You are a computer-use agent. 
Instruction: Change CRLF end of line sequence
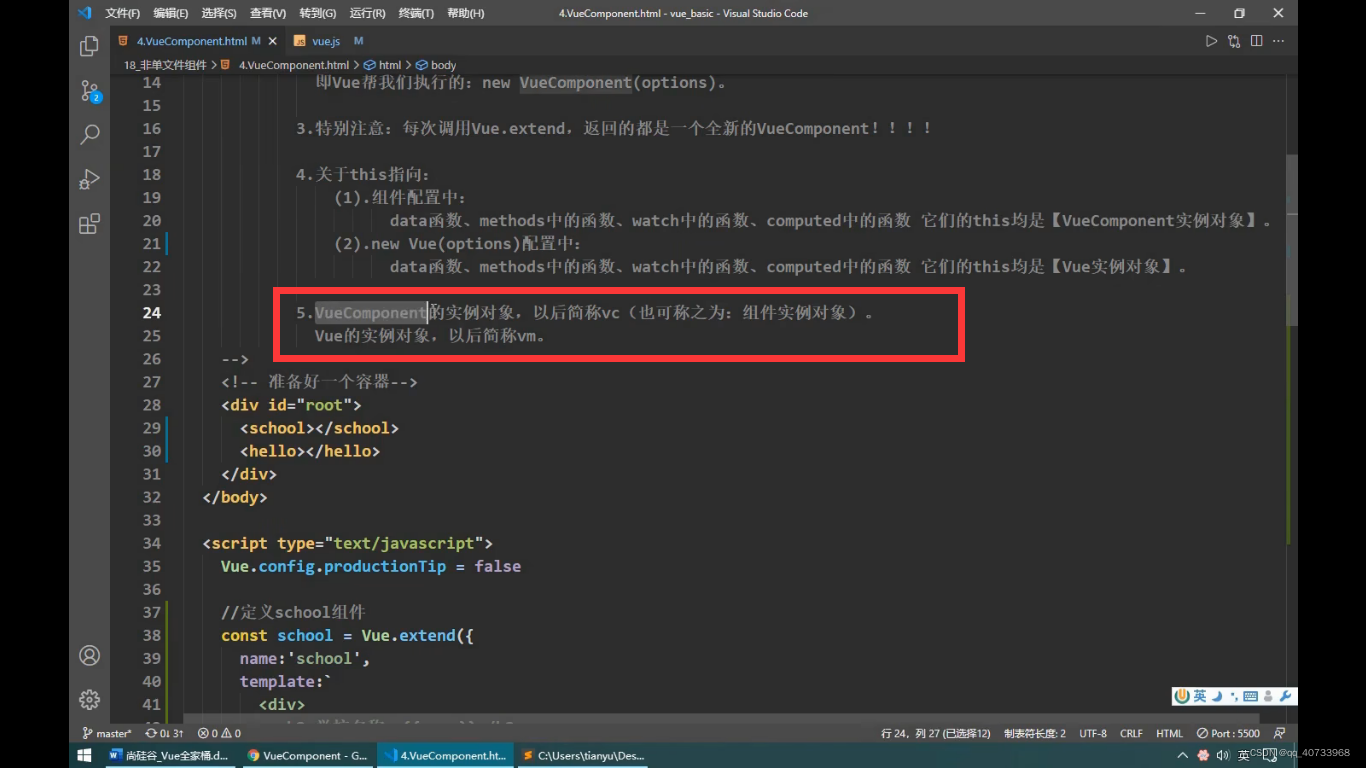pos(1131,733)
